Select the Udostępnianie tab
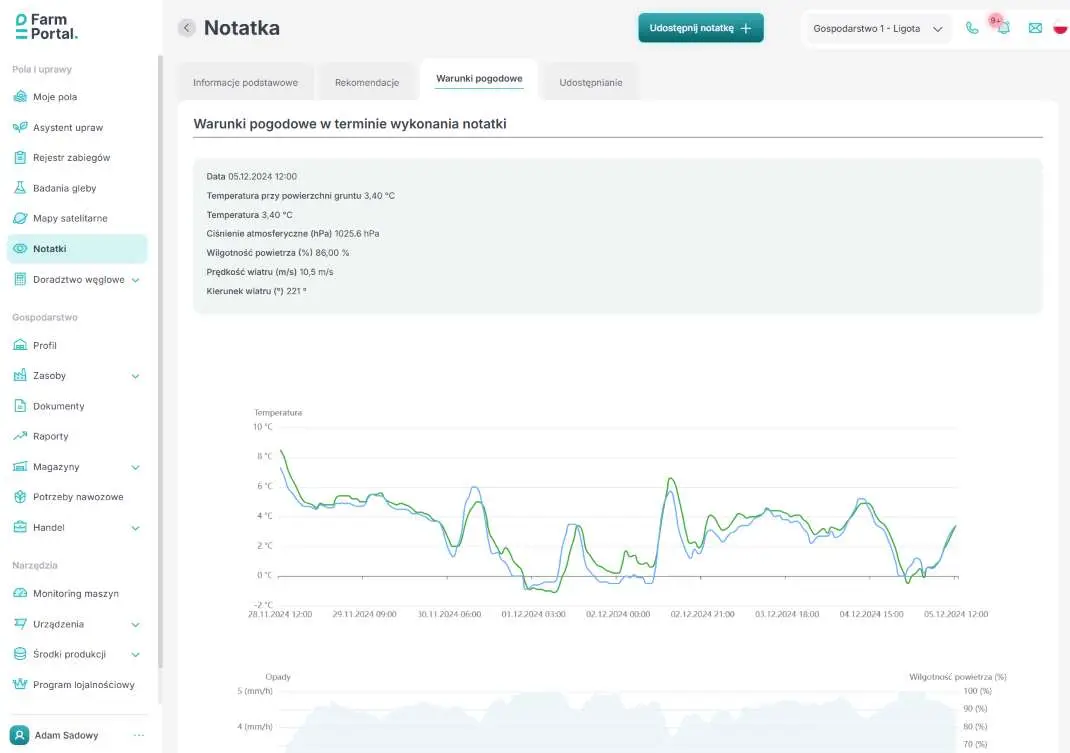 point(590,82)
